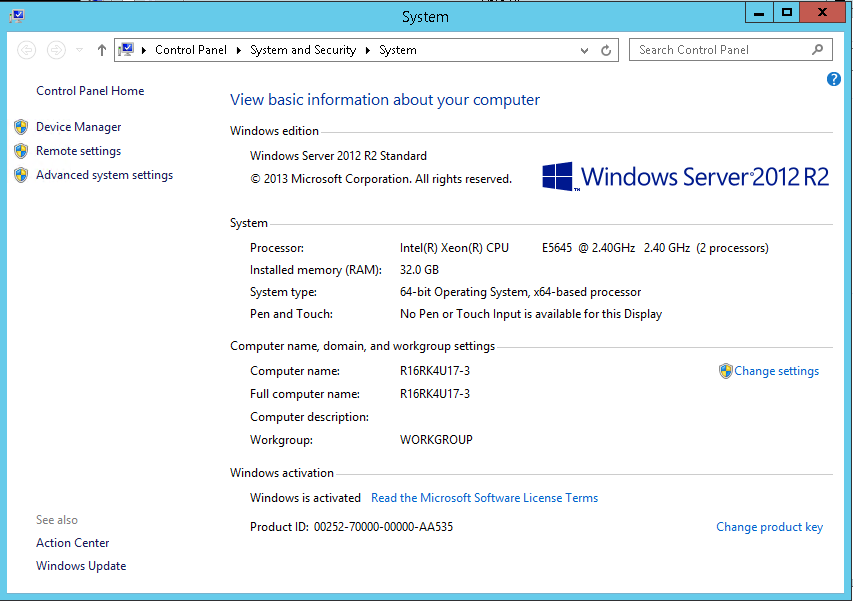Viewport: 853px width, 601px height.
Task: Select Control Panel breadcrumb item
Action: (x=190, y=50)
